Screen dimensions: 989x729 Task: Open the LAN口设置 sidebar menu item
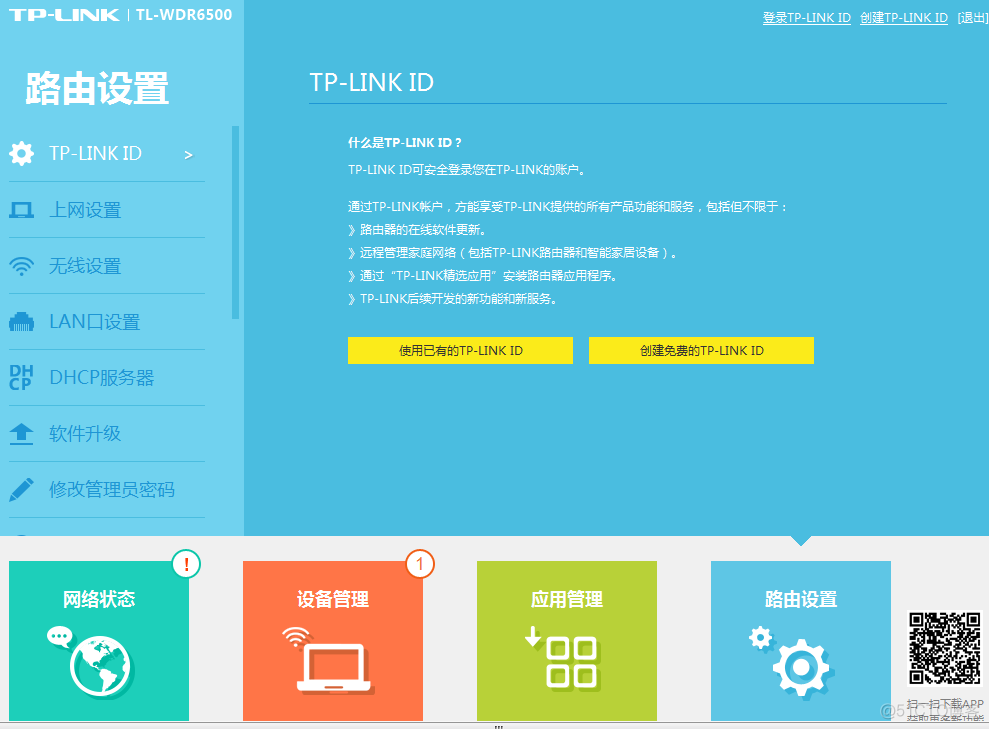(107, 322)
